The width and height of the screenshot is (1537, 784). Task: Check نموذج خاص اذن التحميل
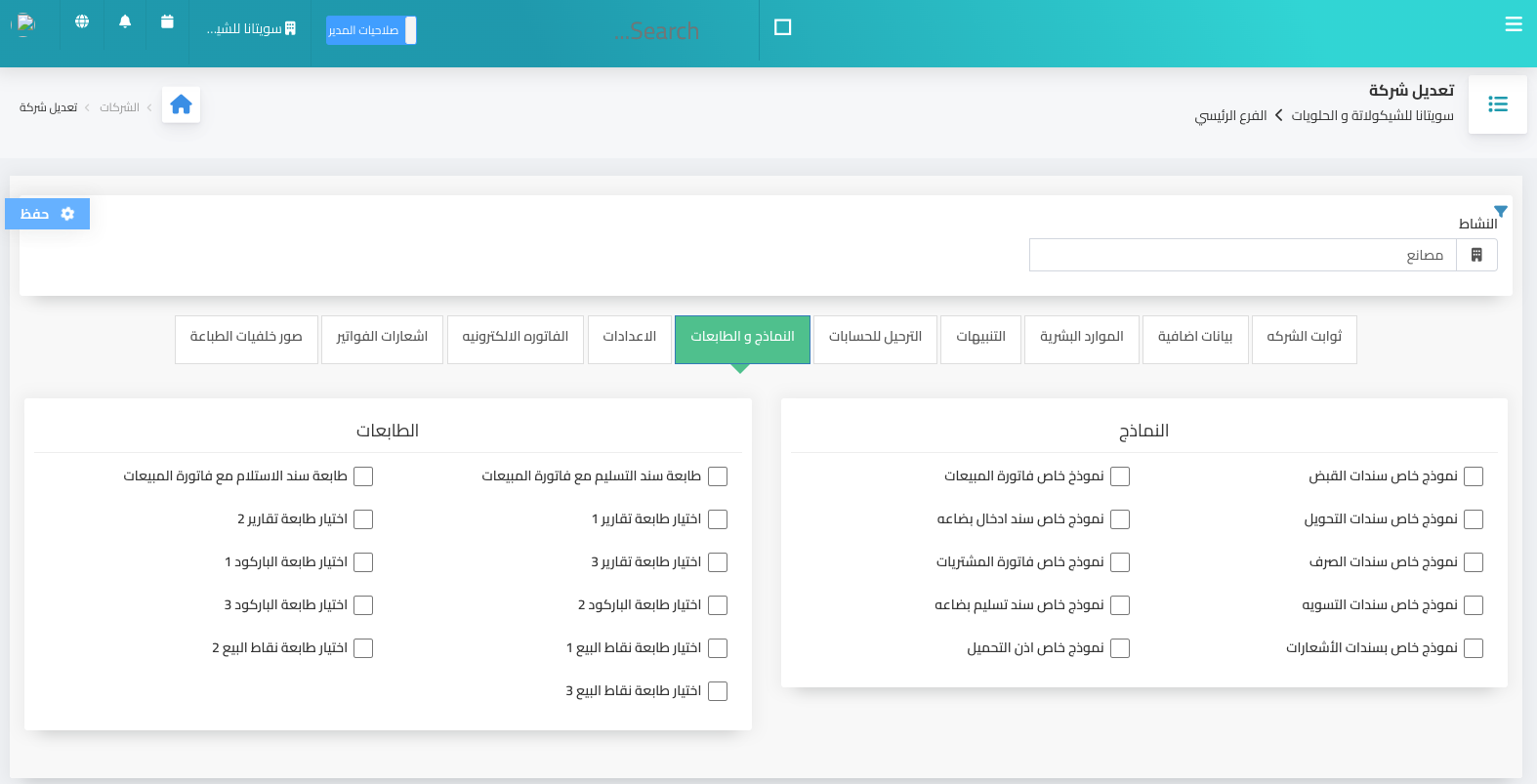point(1120,648)
